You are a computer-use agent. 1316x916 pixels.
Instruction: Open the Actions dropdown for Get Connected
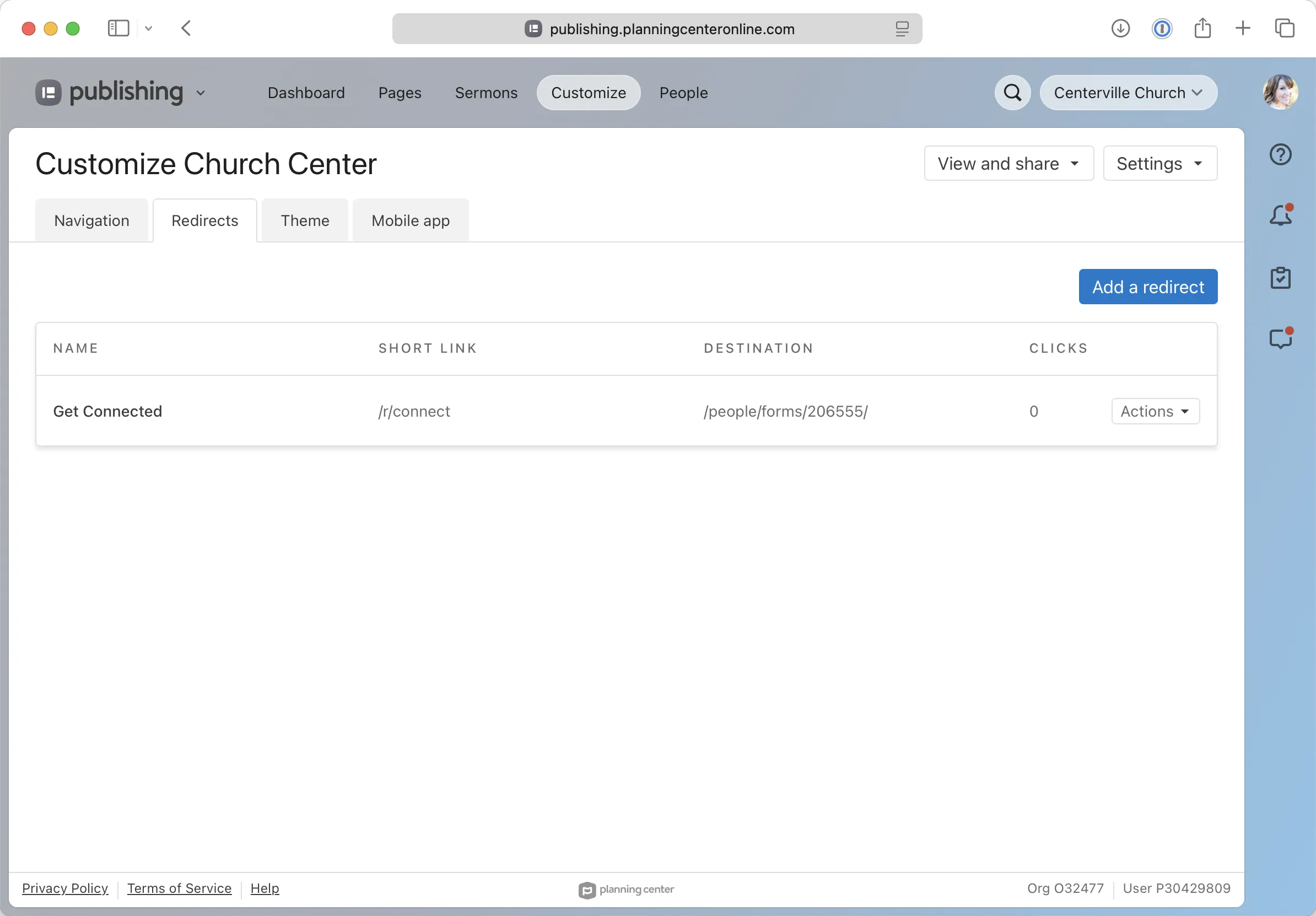[x=1155, y=411]
